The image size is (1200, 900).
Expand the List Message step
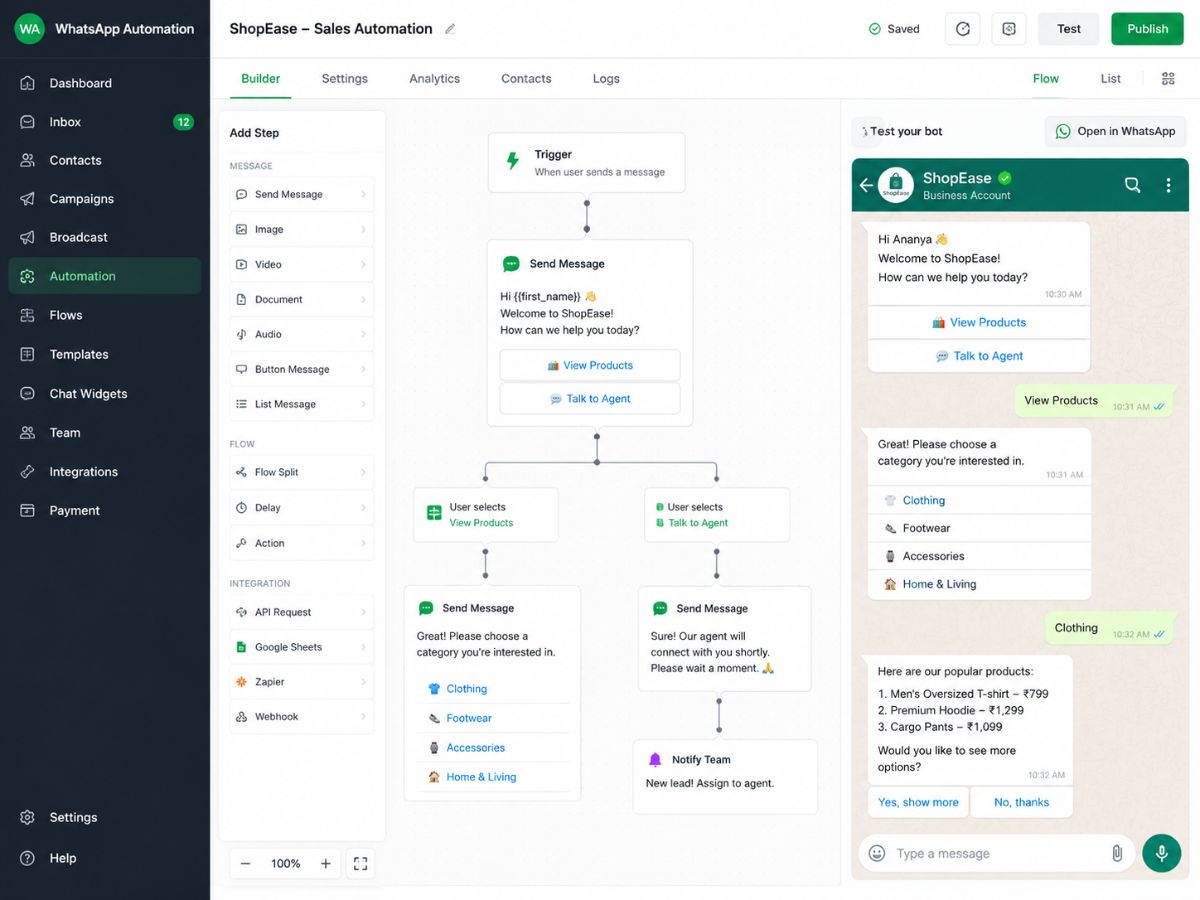[x=302, y=404]
